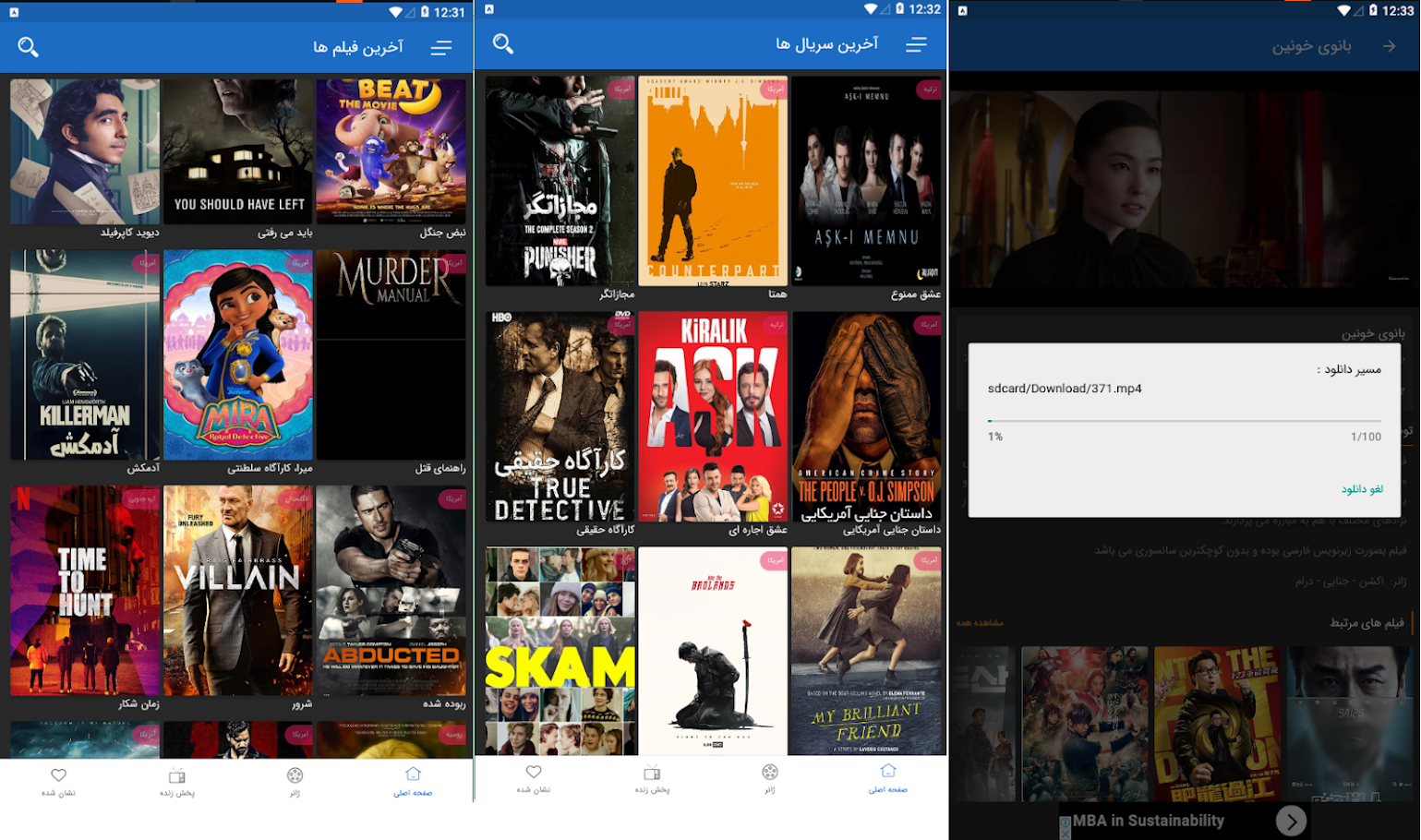
Task: Click the download path sdcard/Download/371.mp4
Action: tap(1065, 389)
